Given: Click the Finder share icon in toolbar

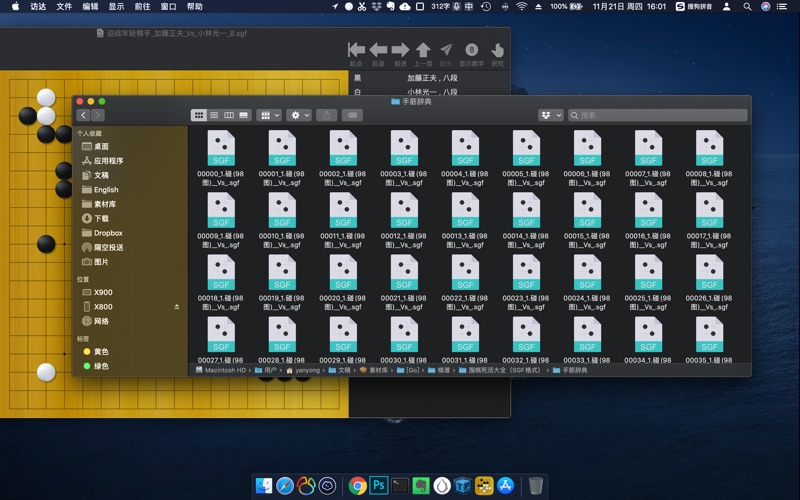Looking at the screenshot, I should coord(326,116).
